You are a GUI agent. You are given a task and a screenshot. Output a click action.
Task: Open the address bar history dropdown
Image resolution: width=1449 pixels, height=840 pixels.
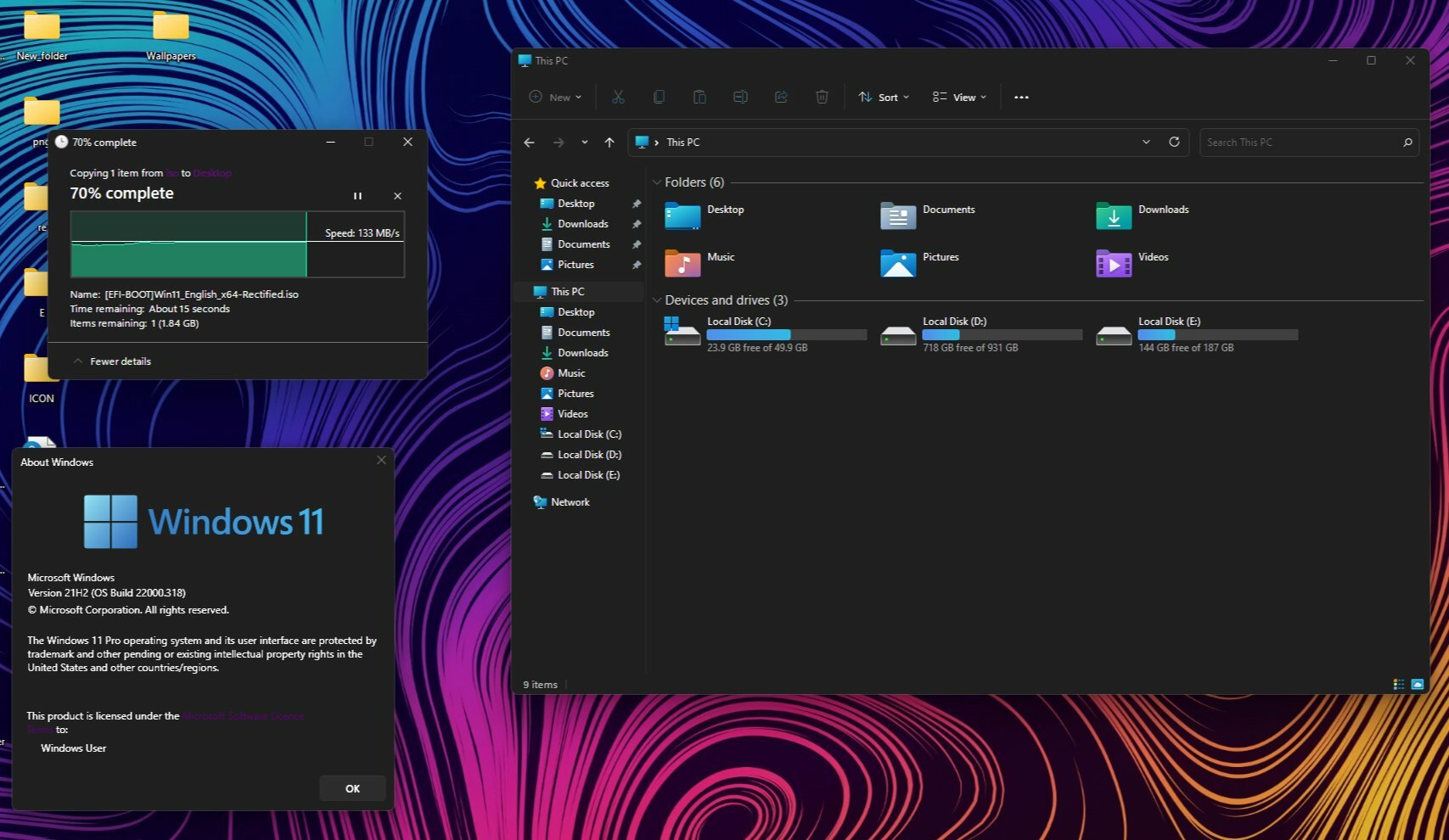click(1146, 142)
